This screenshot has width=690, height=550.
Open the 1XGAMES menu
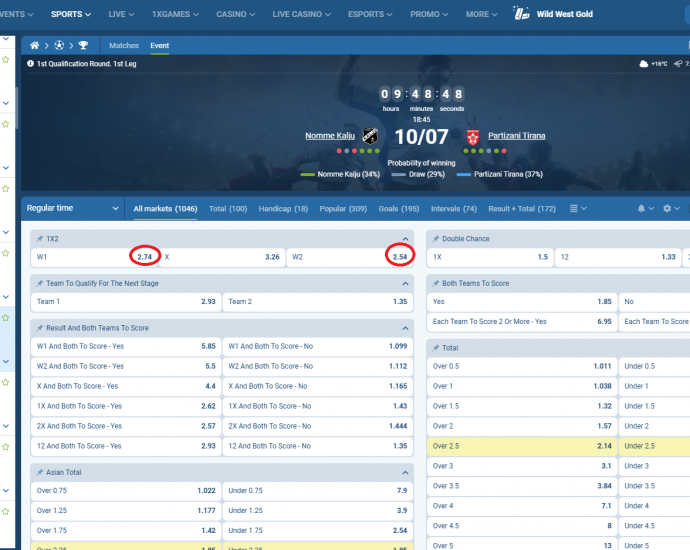pos(175,14)
